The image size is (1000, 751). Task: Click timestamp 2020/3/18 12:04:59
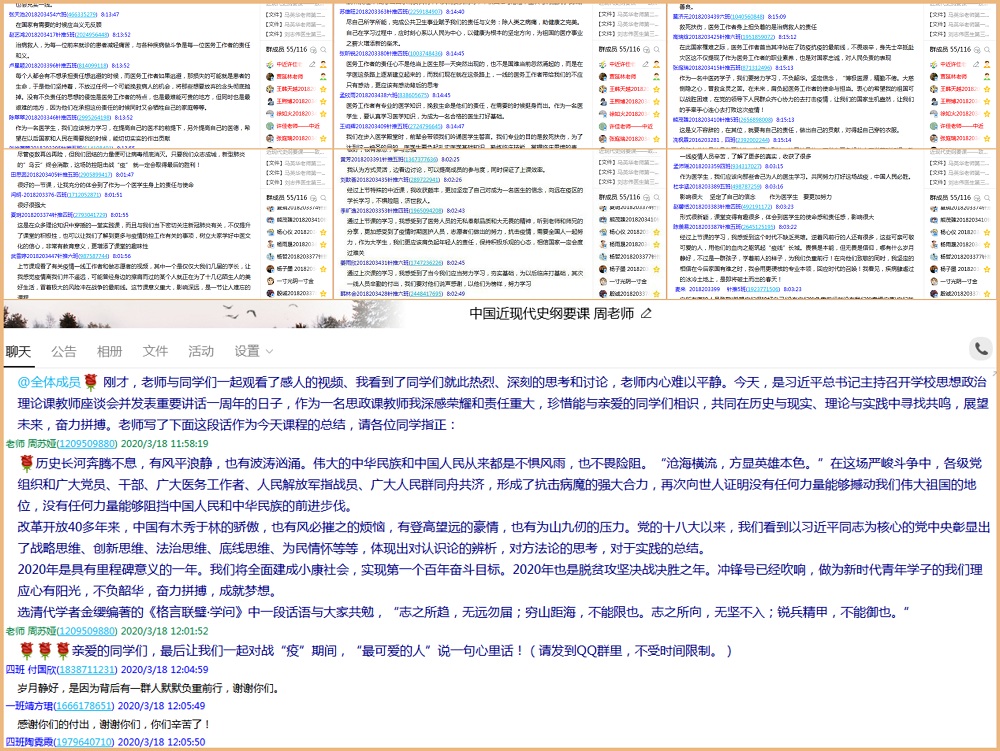pyautogui.click(x=165, y=669)
